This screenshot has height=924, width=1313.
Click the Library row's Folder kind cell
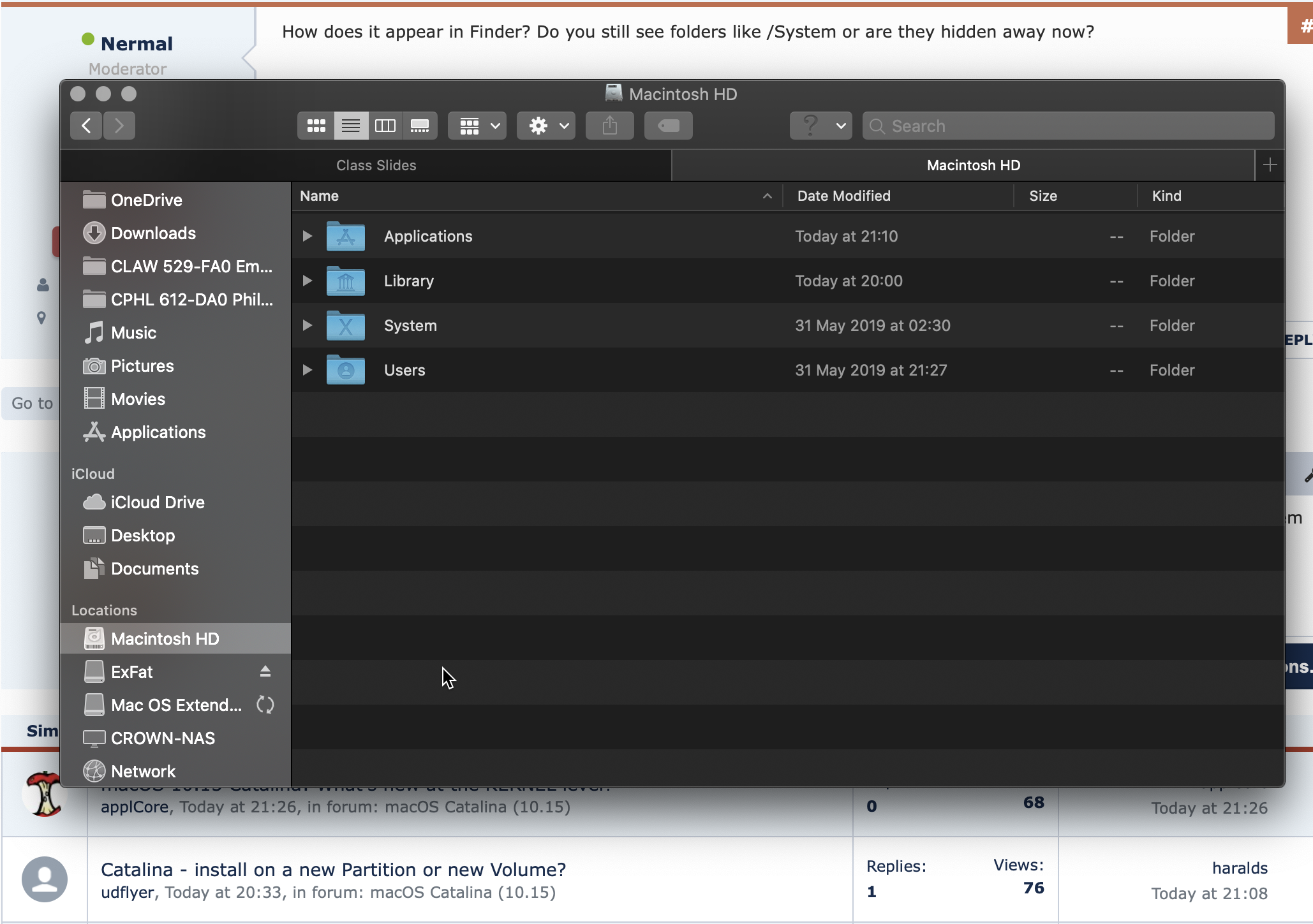click(x=1172, y=281)
